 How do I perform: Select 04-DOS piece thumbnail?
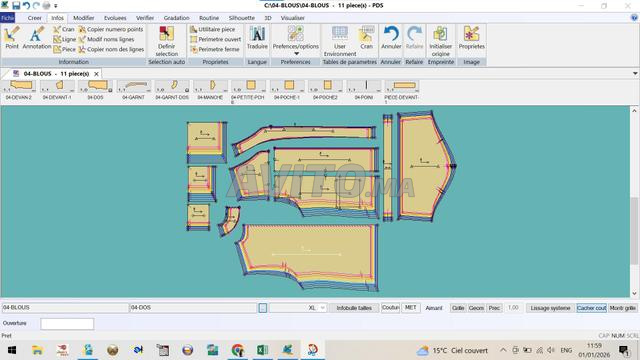tap(96, 90)
